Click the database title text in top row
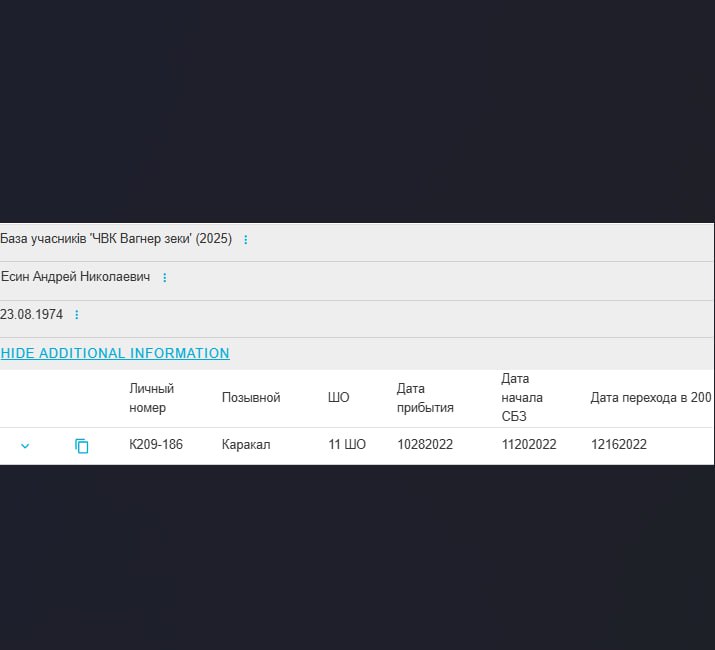This screenshot has height=650, width=715. click(116, 240)
